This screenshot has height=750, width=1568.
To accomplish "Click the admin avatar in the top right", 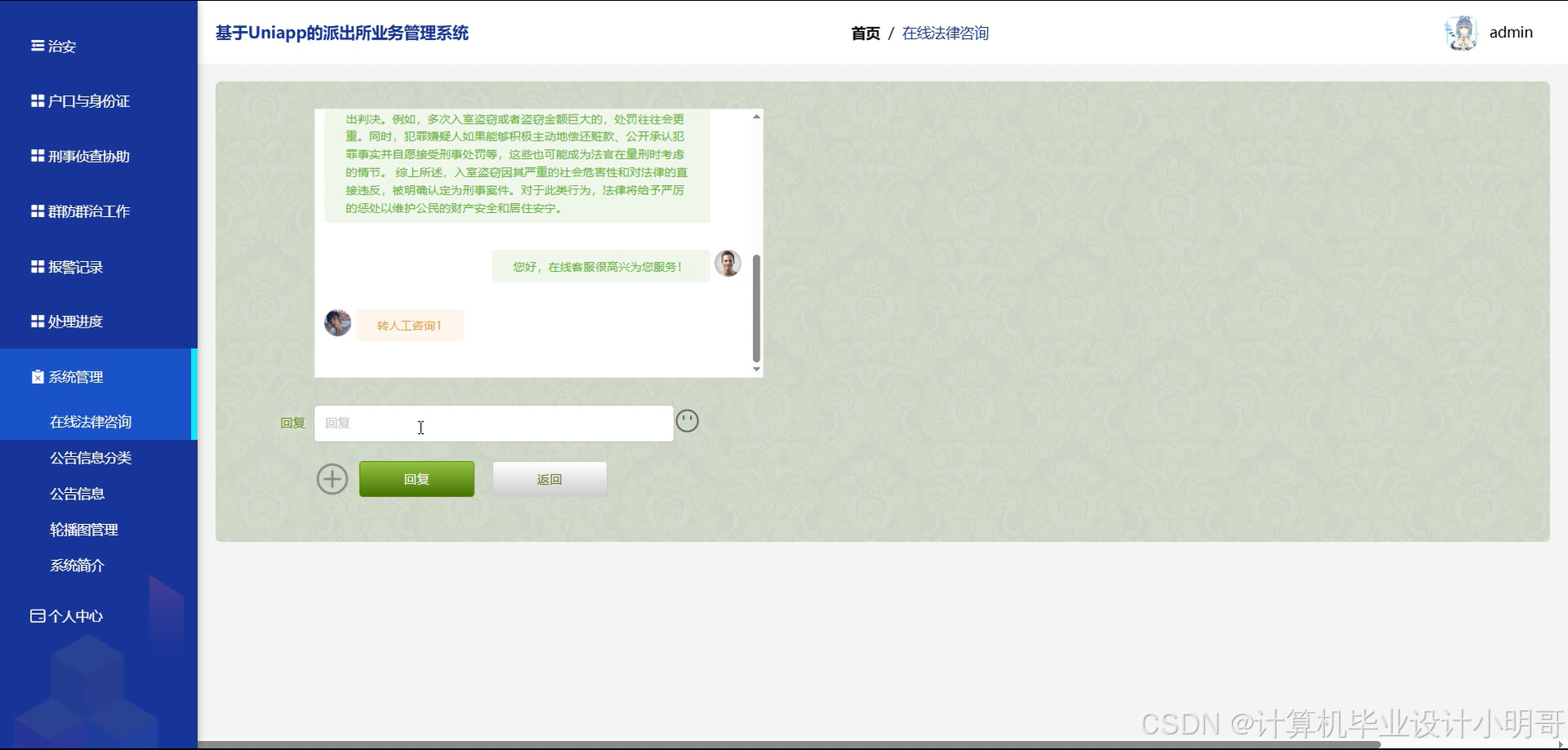I will (1461, 32).
